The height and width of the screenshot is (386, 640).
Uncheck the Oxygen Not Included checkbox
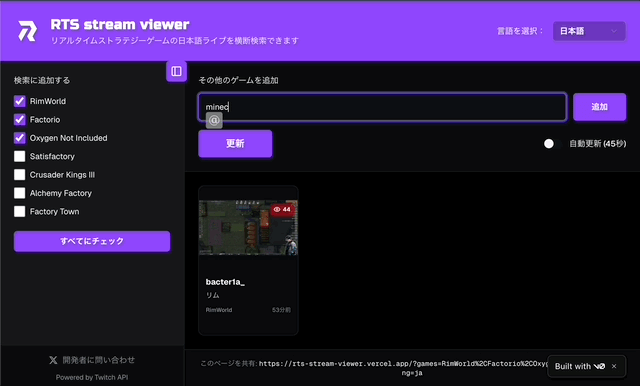click(x=20, y=138)
